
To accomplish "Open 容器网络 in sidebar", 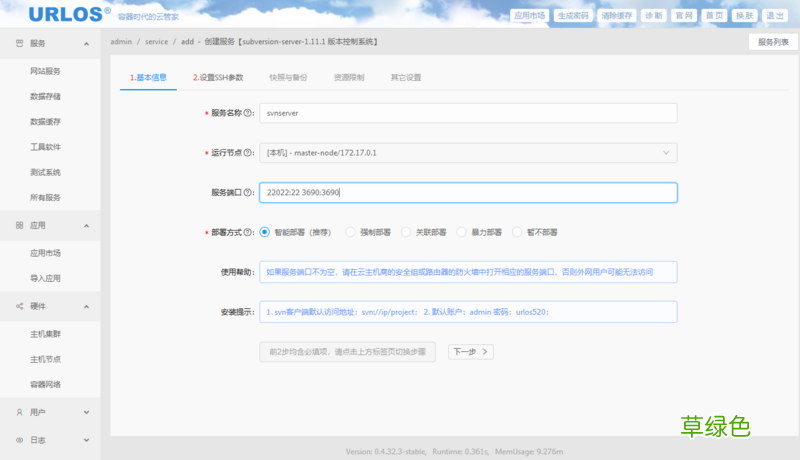I will tap(45, 385).
